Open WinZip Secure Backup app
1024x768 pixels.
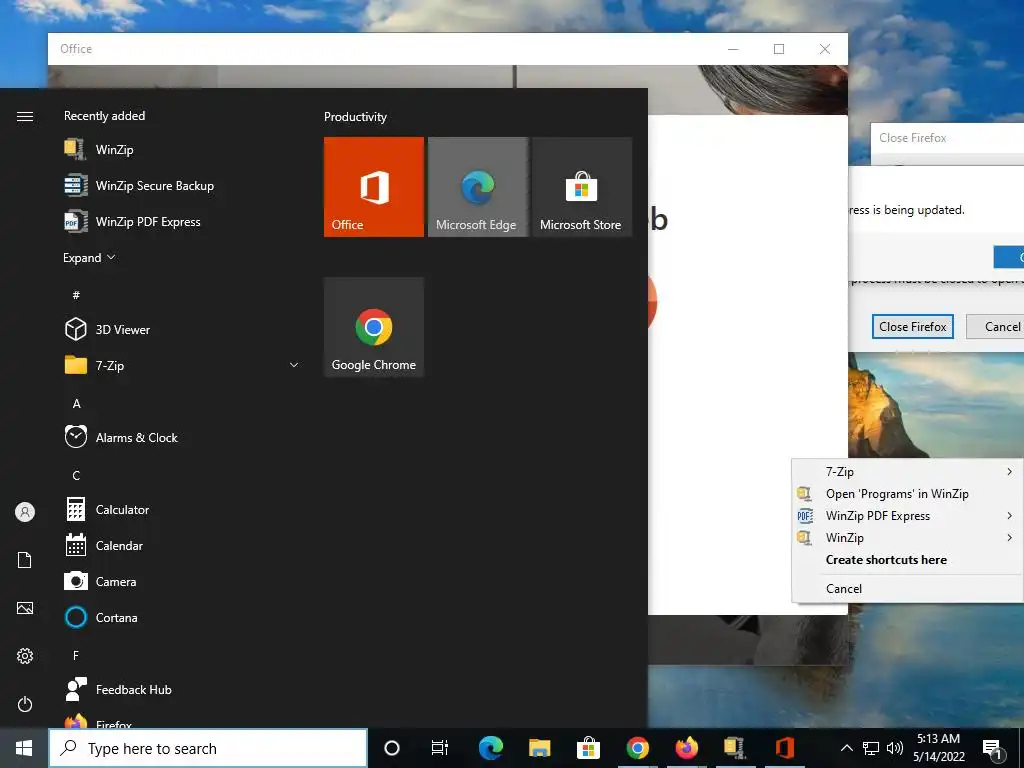(183, 185)
